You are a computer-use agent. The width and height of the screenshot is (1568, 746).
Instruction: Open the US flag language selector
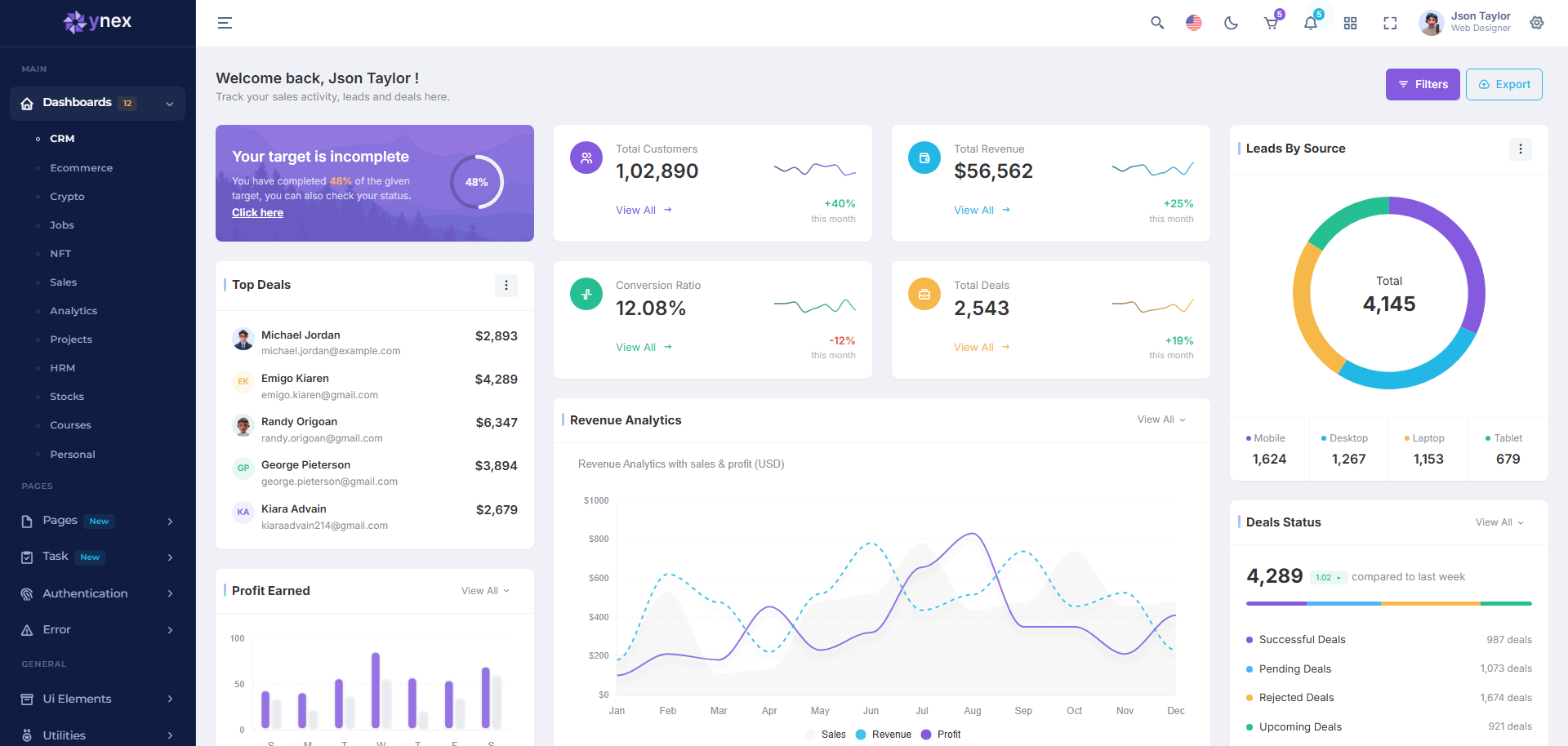(x=1194, y=23)
